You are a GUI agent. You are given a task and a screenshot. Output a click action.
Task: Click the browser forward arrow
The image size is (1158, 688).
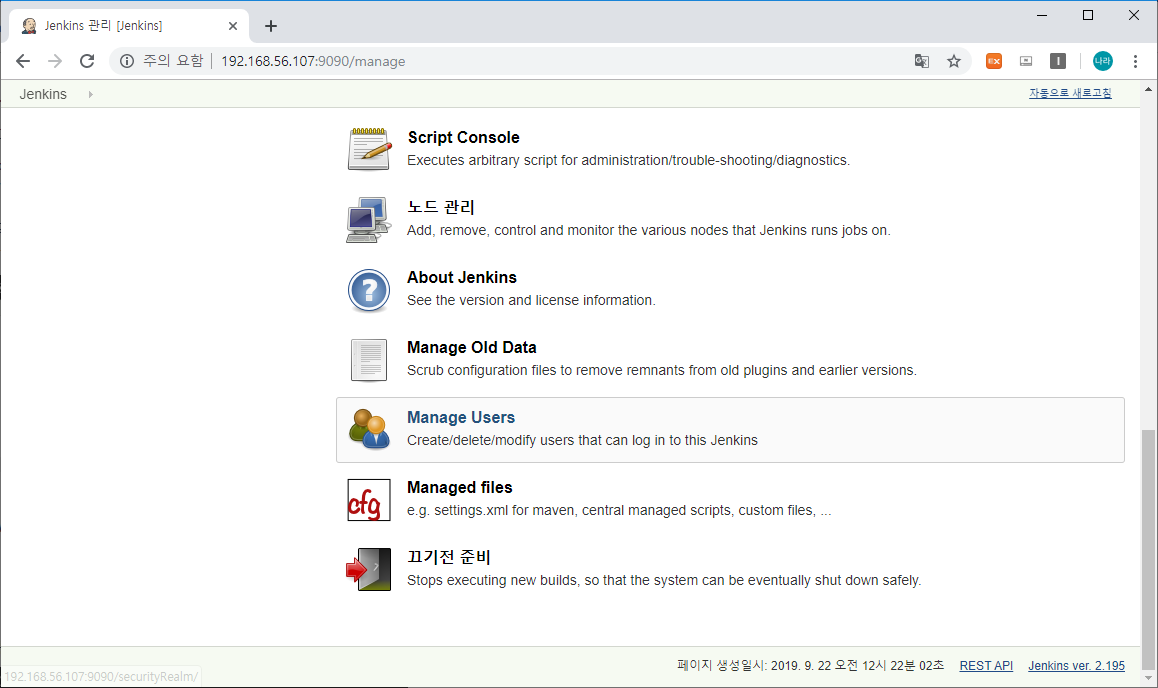[55, 61]
